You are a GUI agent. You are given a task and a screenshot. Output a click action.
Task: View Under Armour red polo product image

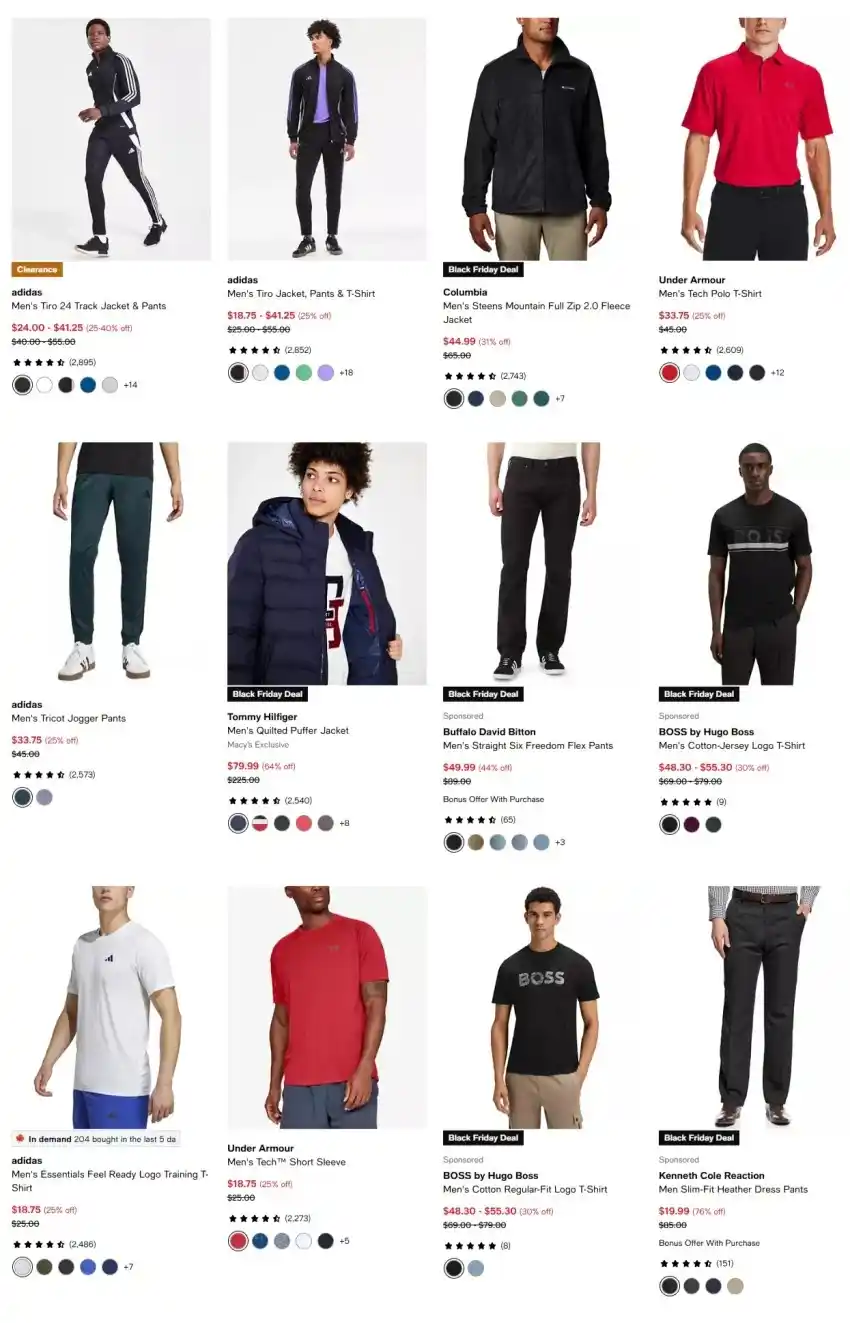pyautogui.click(x=758, y=139)
